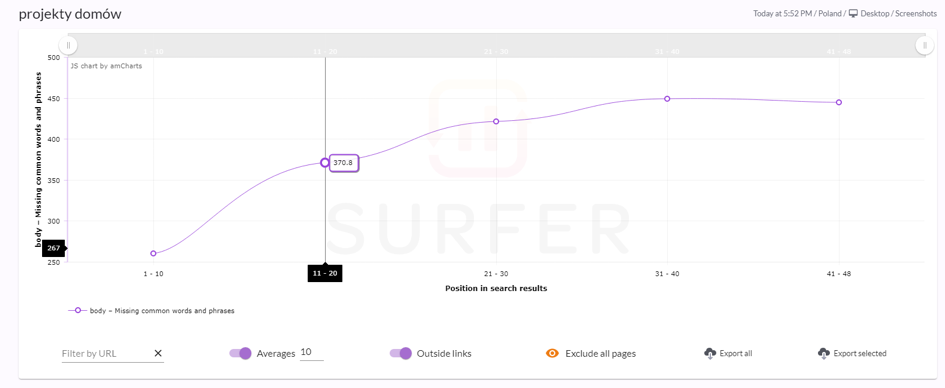This screenshot has width=945, height=388.
Task: Toggle the Outside links switch
Action: 401,354
